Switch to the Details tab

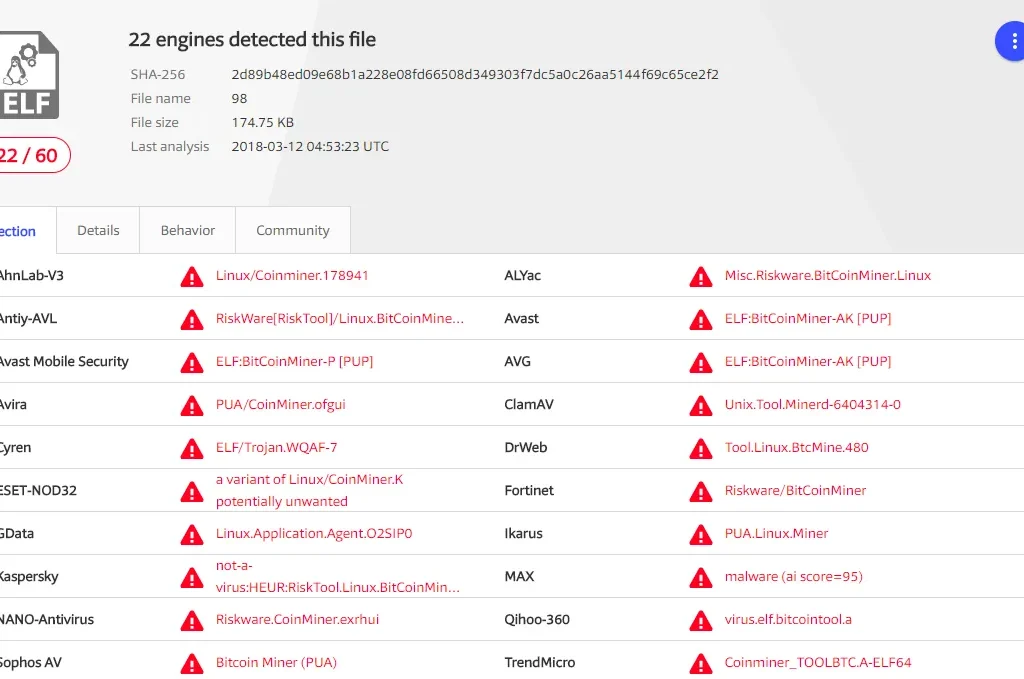[x=98, y=230]
